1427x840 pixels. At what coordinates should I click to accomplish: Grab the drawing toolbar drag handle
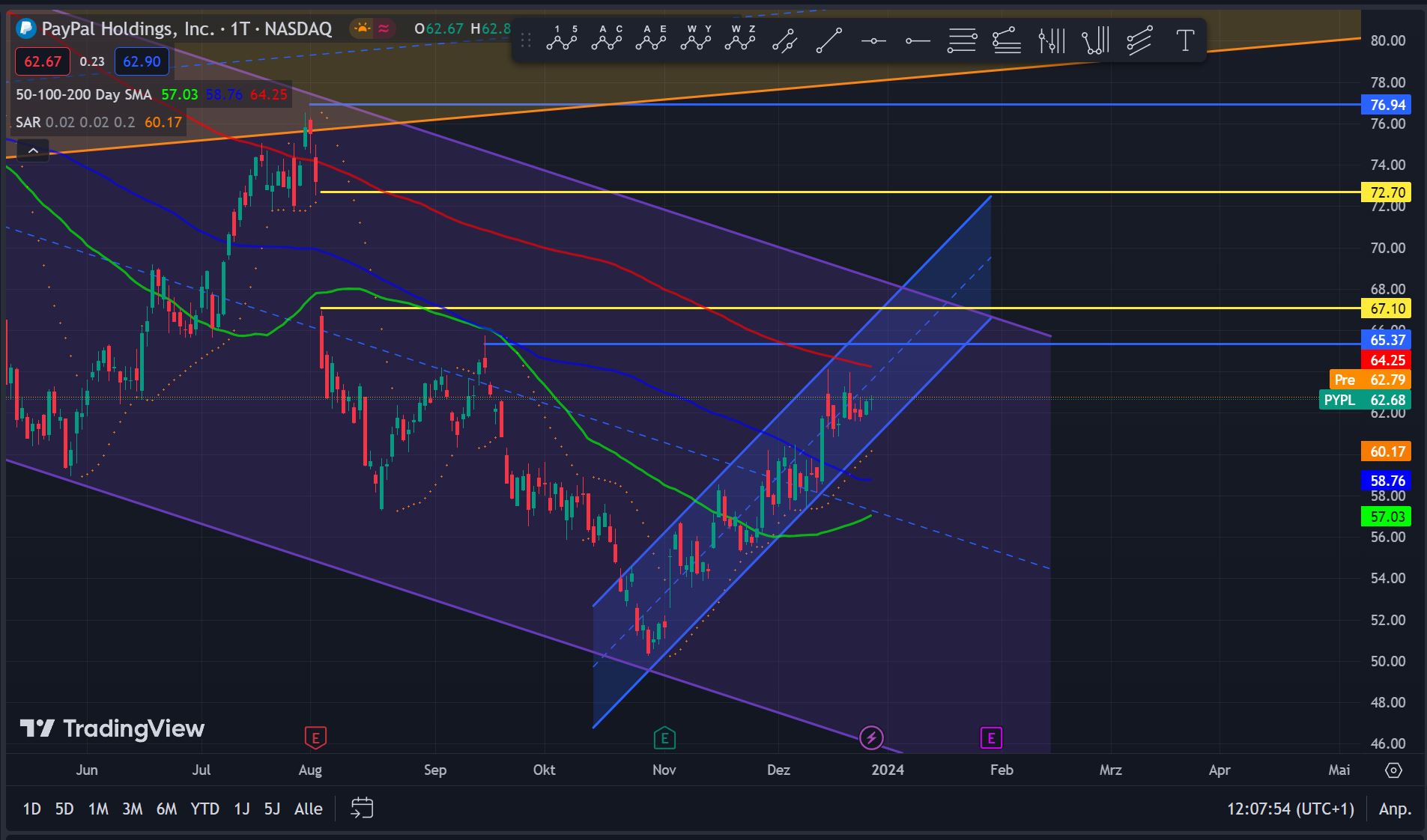[526, 40]
